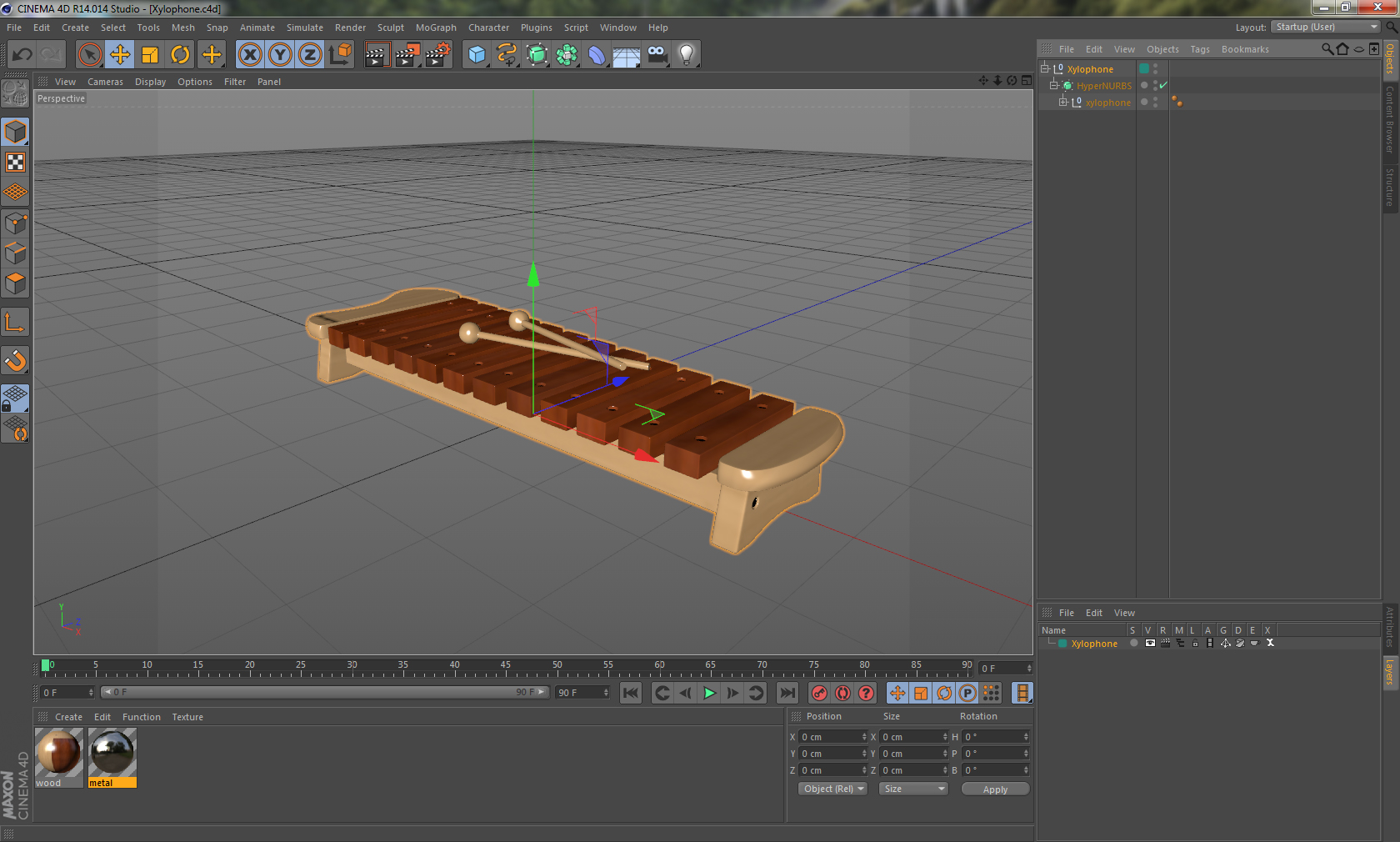The height and width of the screenshot is (842, 1400).
Task: Collapse the HyperNURBS hierarchy
Action: coord(1054,85)
